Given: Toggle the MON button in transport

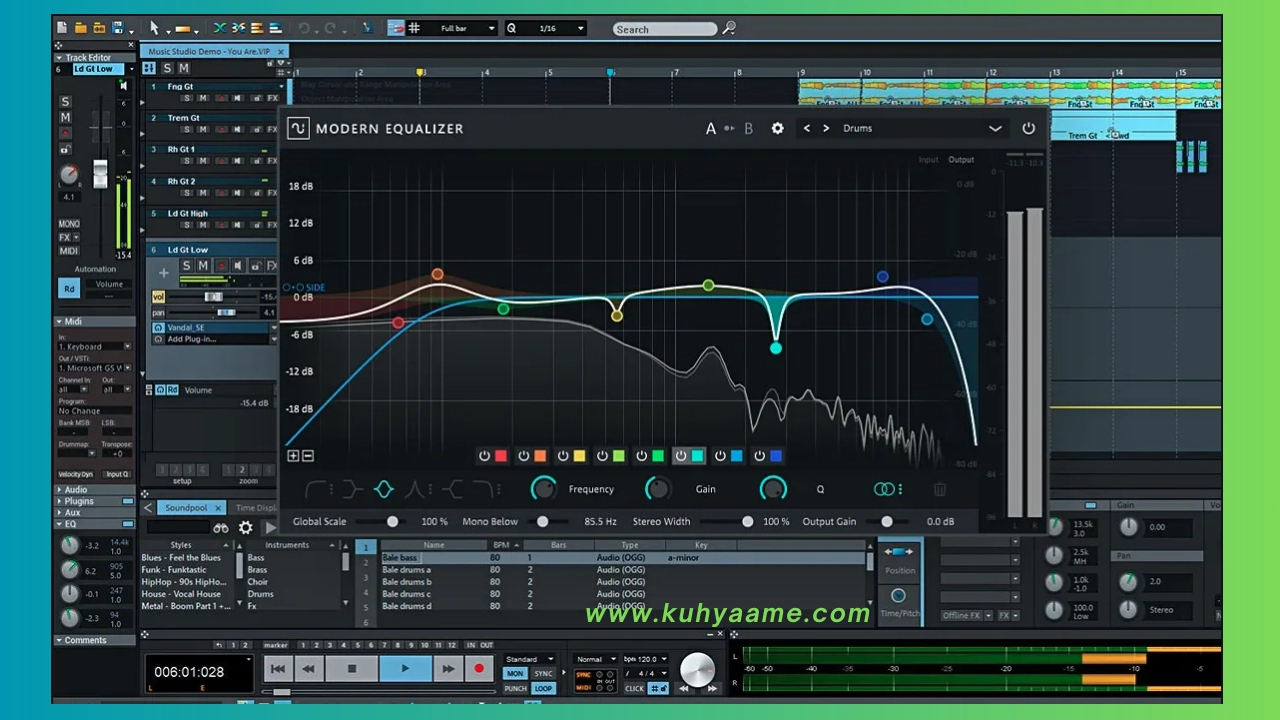Looking at the screenshot, I should pos(515,674).
